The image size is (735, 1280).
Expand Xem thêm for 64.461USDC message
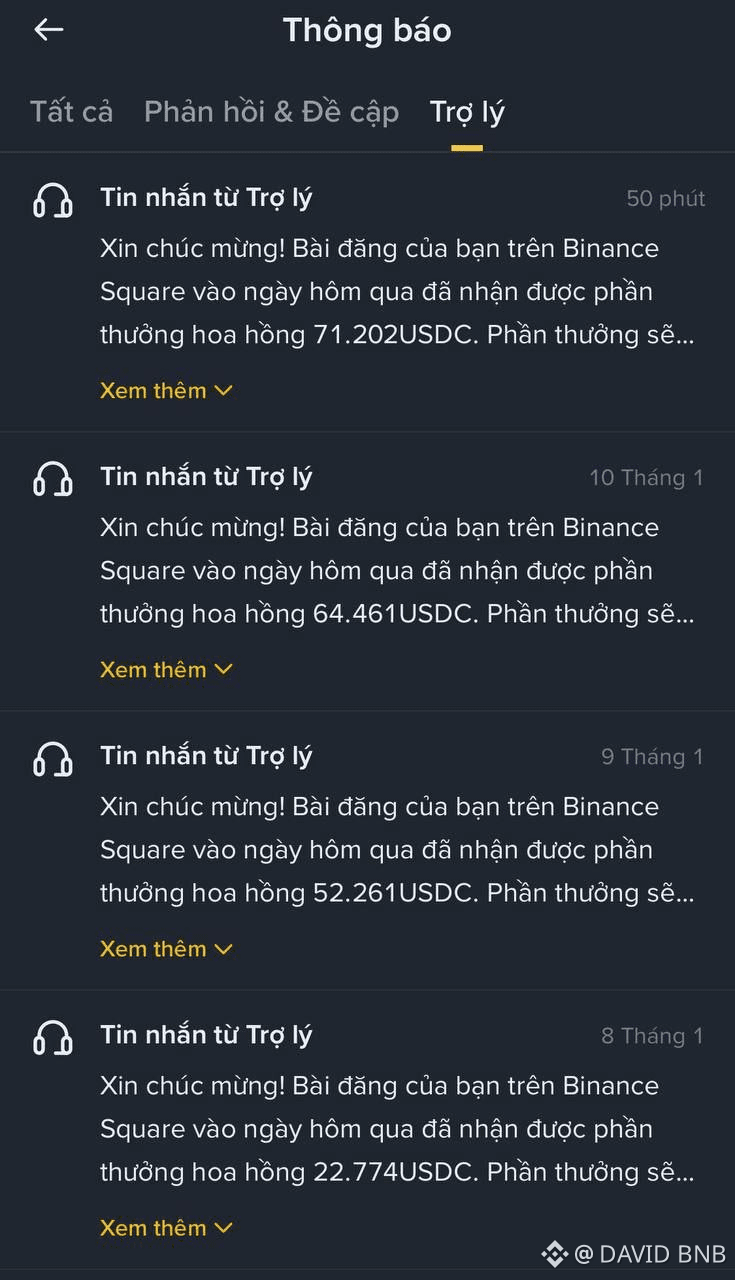[x=166, y=669]
